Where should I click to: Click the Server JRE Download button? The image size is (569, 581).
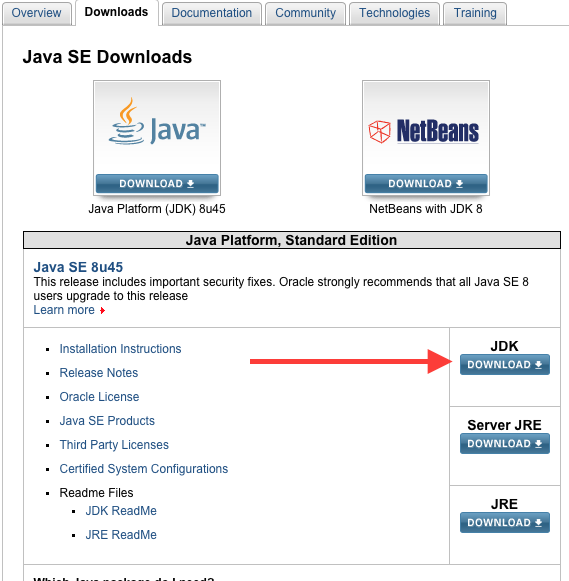[505, 444]
